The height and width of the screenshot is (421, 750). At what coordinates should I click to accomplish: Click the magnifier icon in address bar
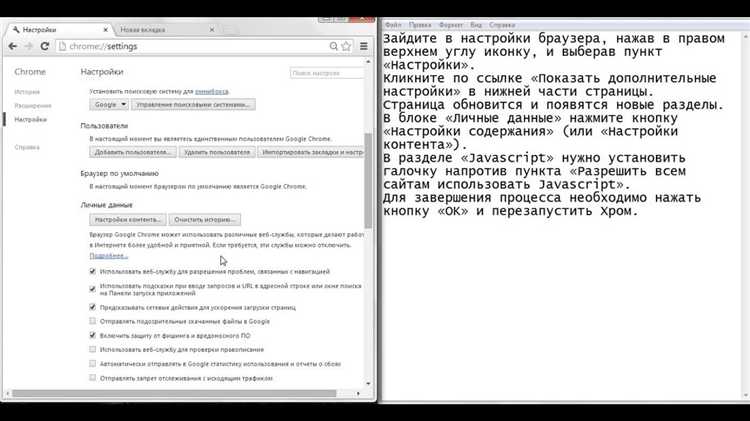point(333,46)
